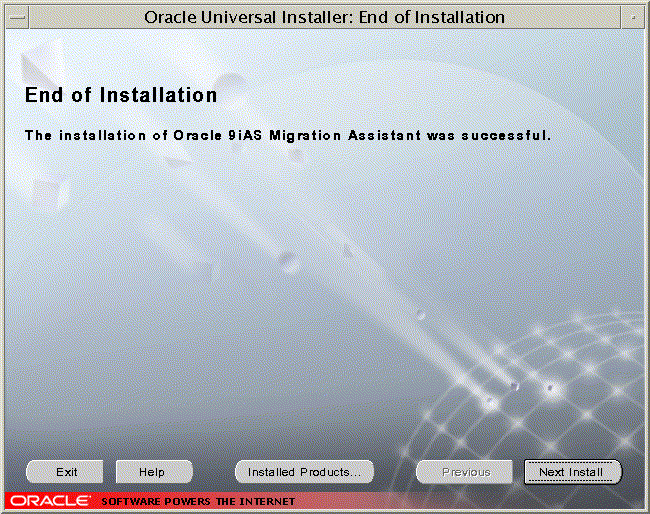Select the "End of Installation" heading text
The image size is (650, 514).
click(121, 95)
